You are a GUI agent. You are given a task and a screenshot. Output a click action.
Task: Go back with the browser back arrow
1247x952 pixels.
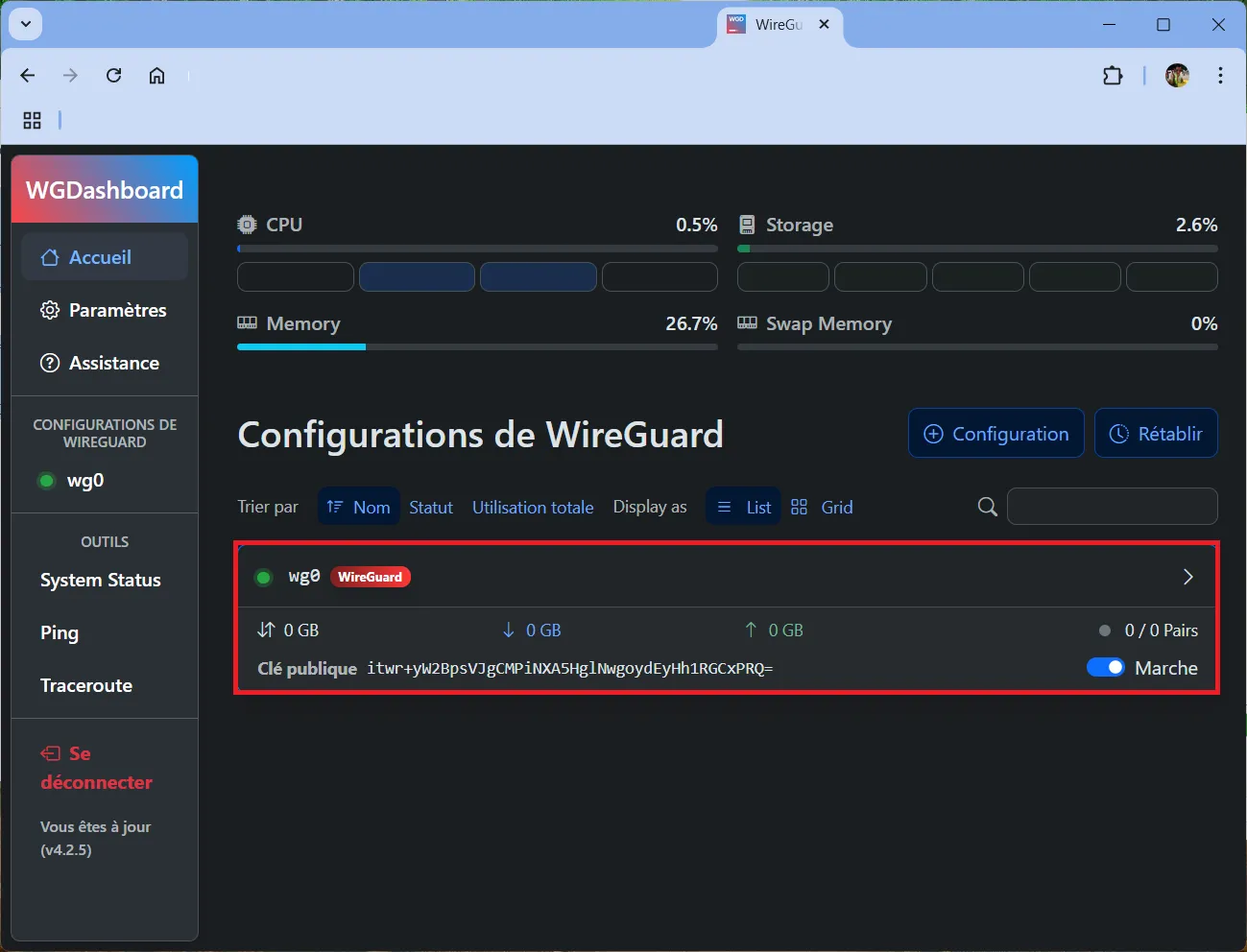[x=28, y=75]
